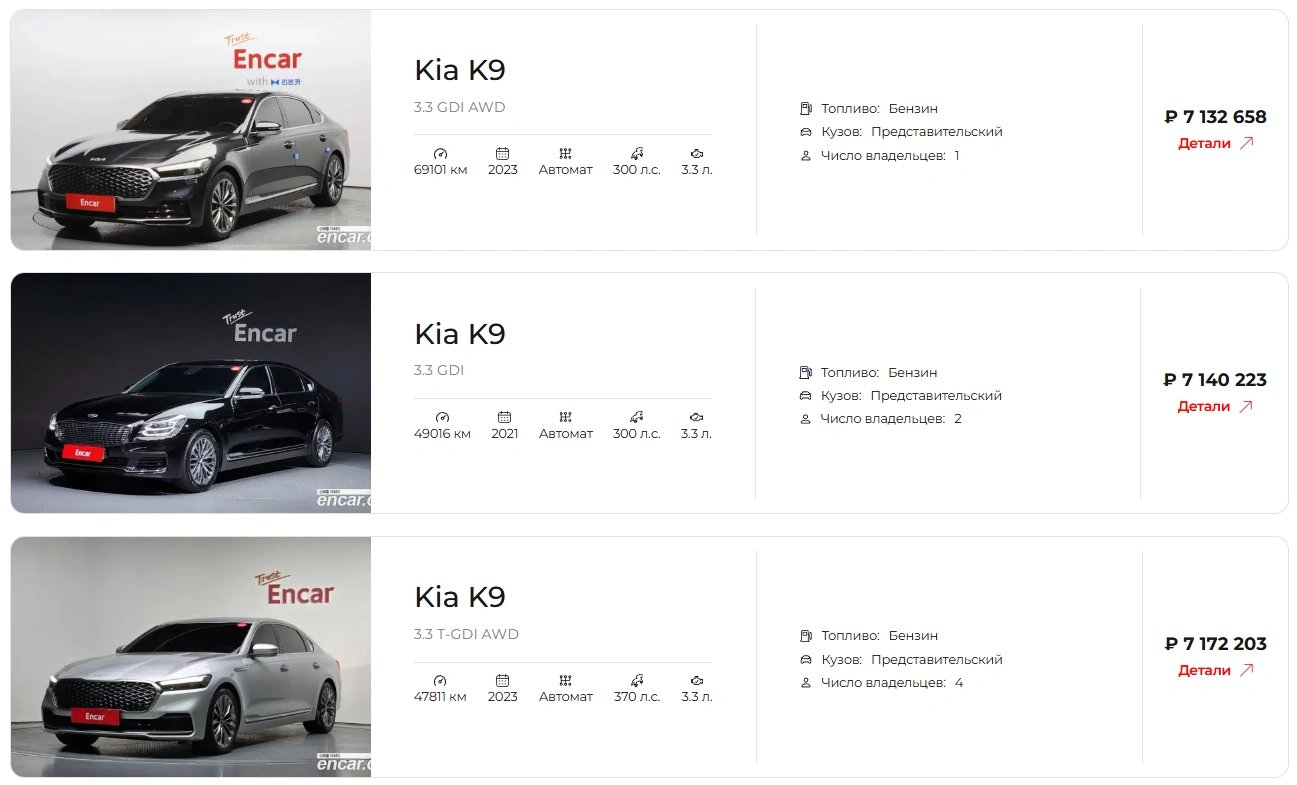Click the fuel pump icon in the ₽ 7 132 658 listing
The width and height of the screenshot is (1297, 785).
[x=806, y=108]
